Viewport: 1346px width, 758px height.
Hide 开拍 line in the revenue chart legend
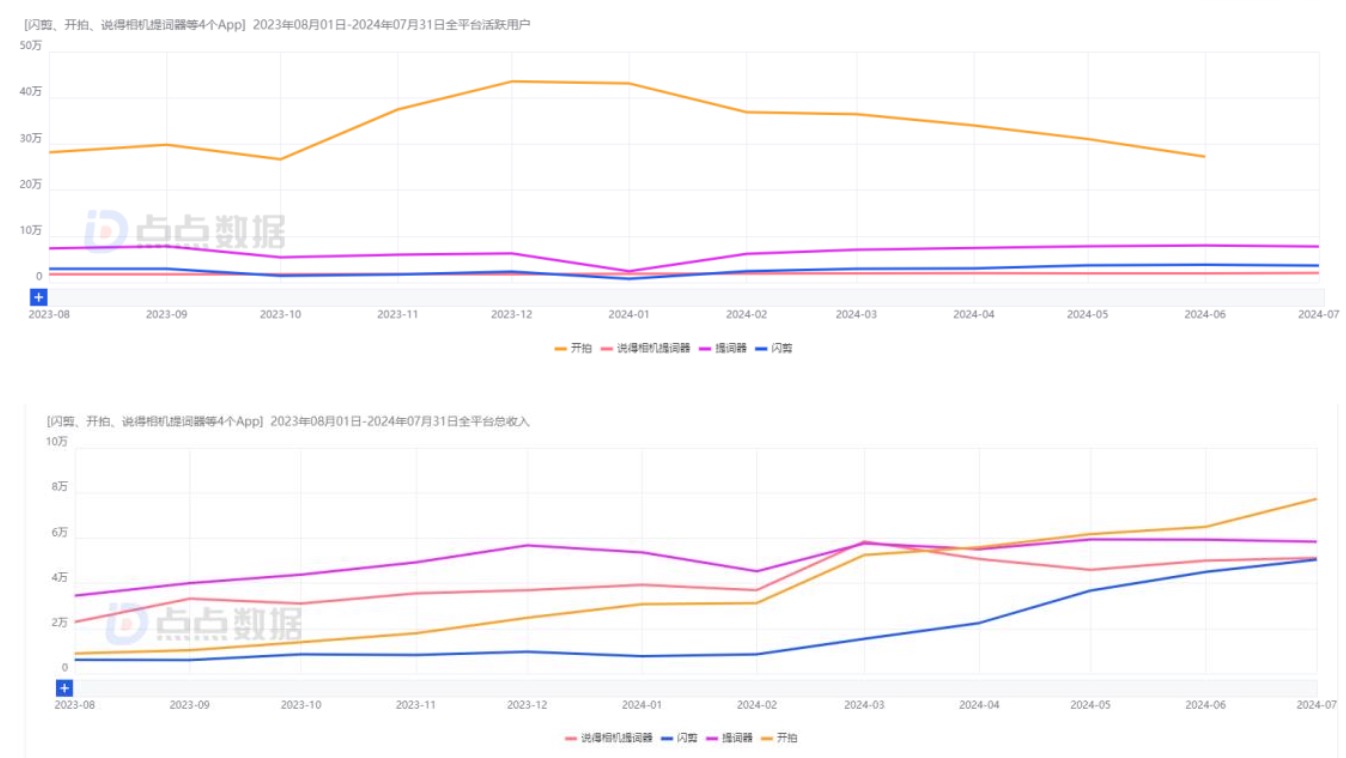pos(779,738)
